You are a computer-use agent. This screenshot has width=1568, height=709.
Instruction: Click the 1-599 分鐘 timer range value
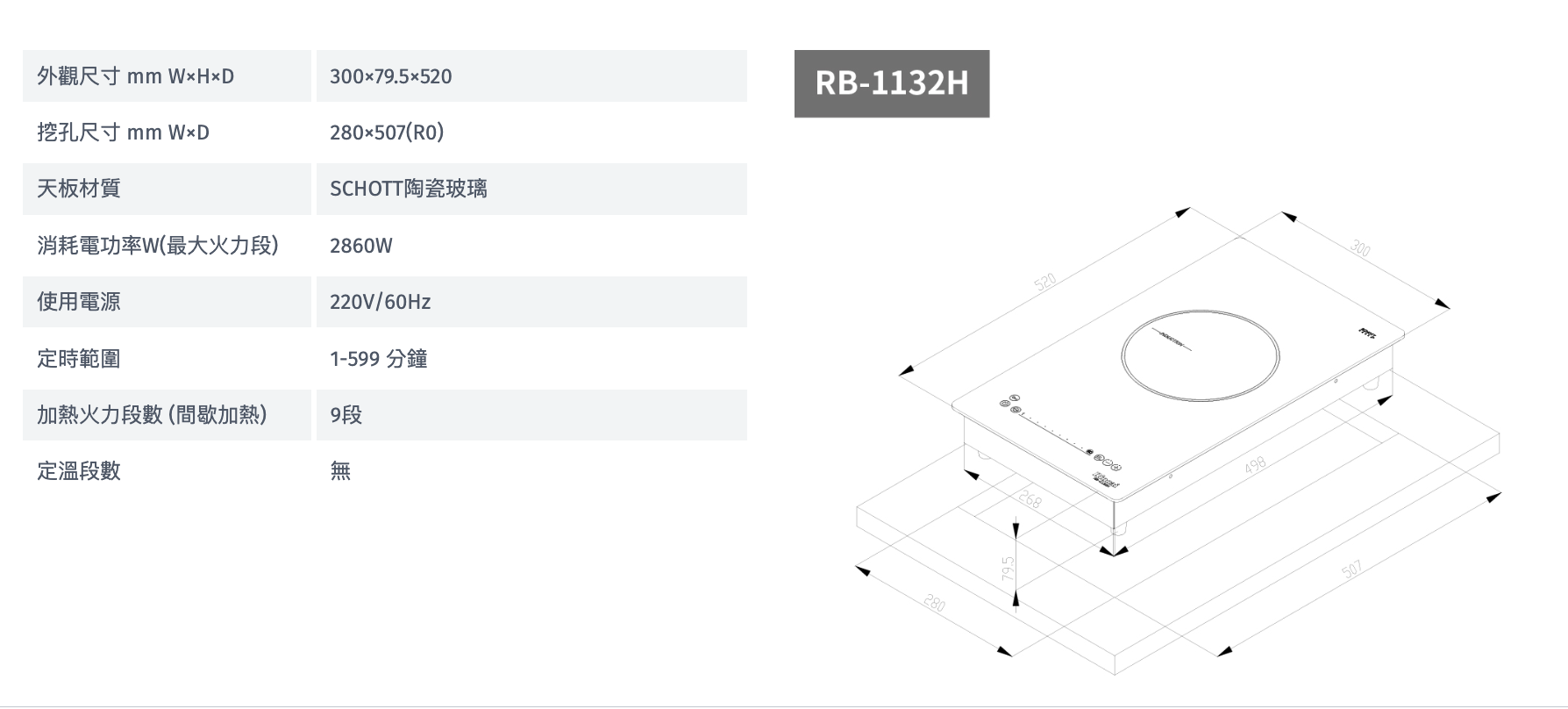coord(379,359)
